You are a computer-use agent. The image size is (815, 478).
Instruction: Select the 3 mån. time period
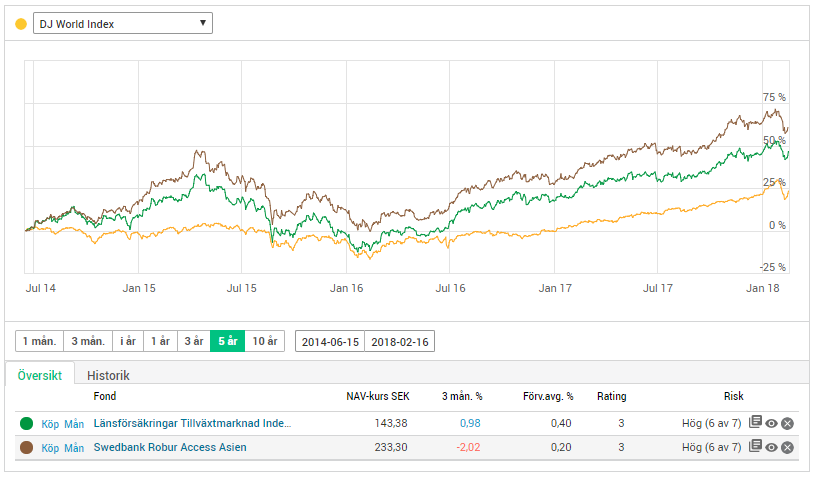pyautogui.click(x=87, y=341)
